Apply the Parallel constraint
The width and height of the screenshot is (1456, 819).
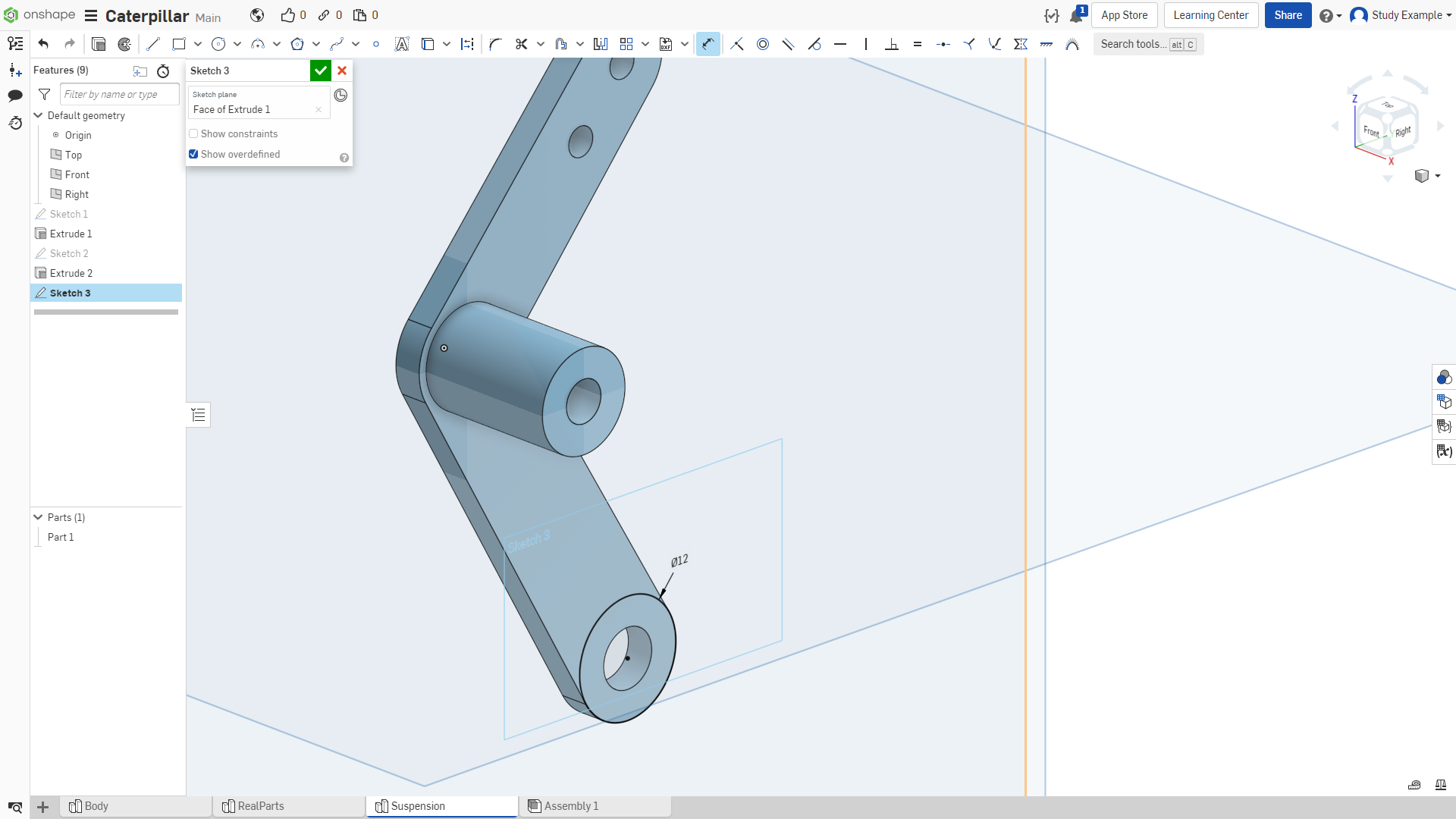(789, 44)
